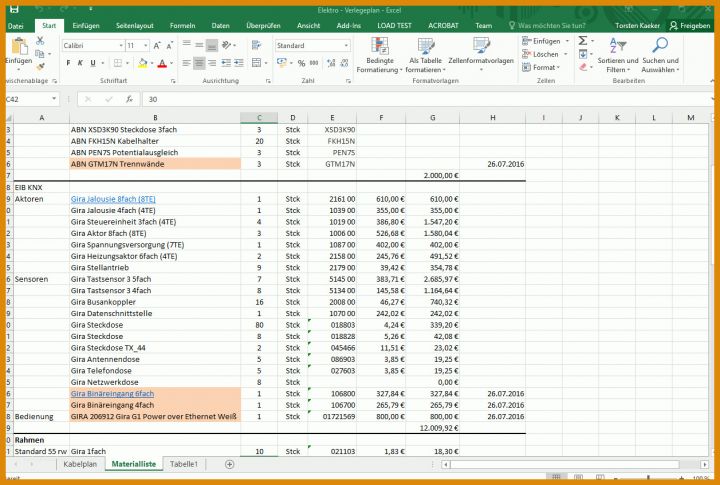Click the Freigeben share button
Screen dimensions: 720x485
click(x=690, y=26)
